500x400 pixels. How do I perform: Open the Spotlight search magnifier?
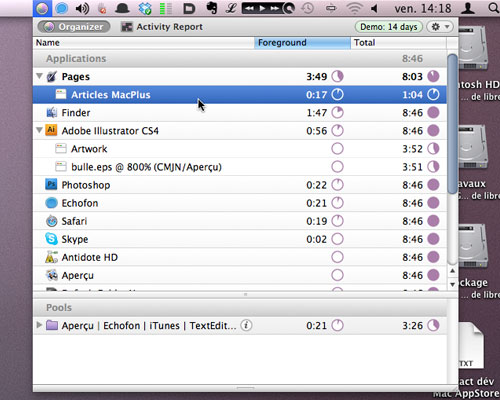tap(493, 8)
